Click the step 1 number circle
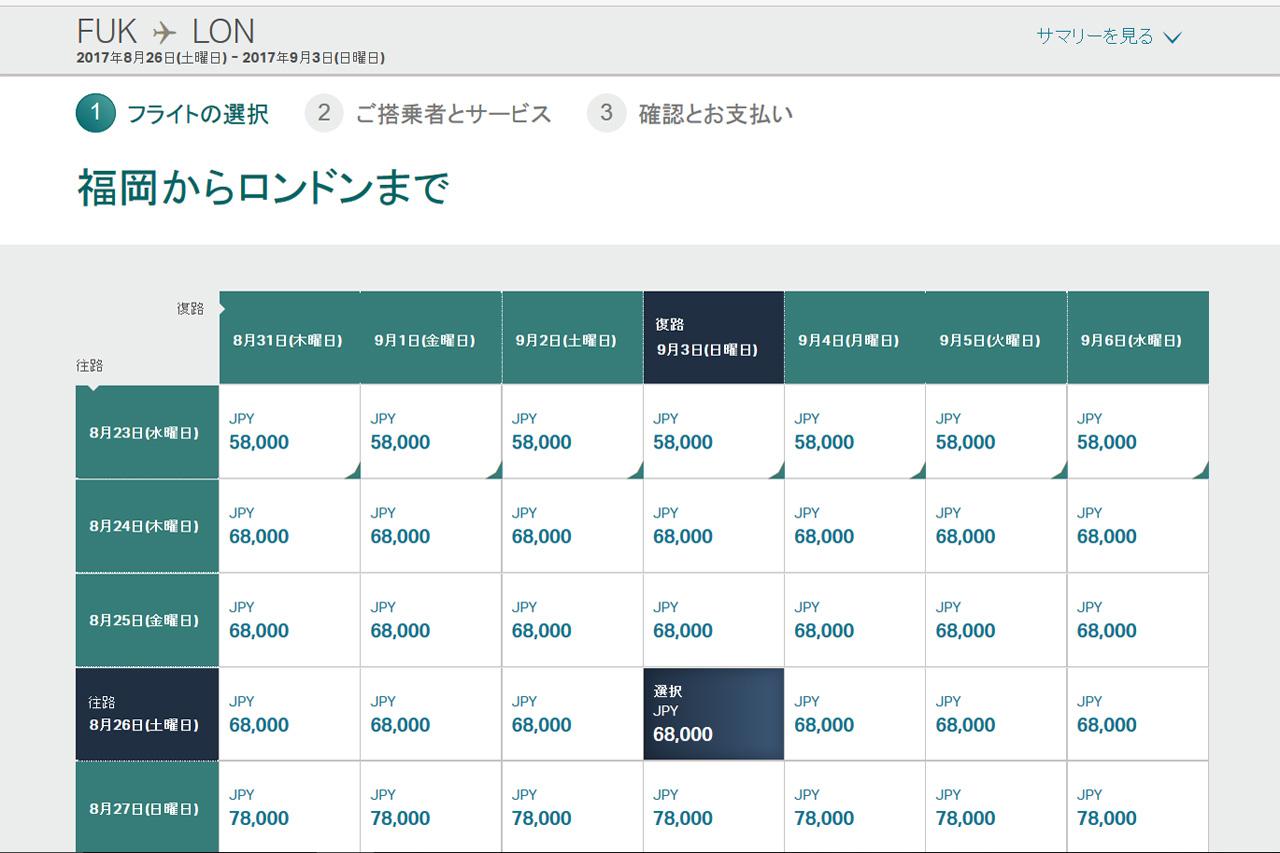The image size is (1280, 853). pos(96,113)
